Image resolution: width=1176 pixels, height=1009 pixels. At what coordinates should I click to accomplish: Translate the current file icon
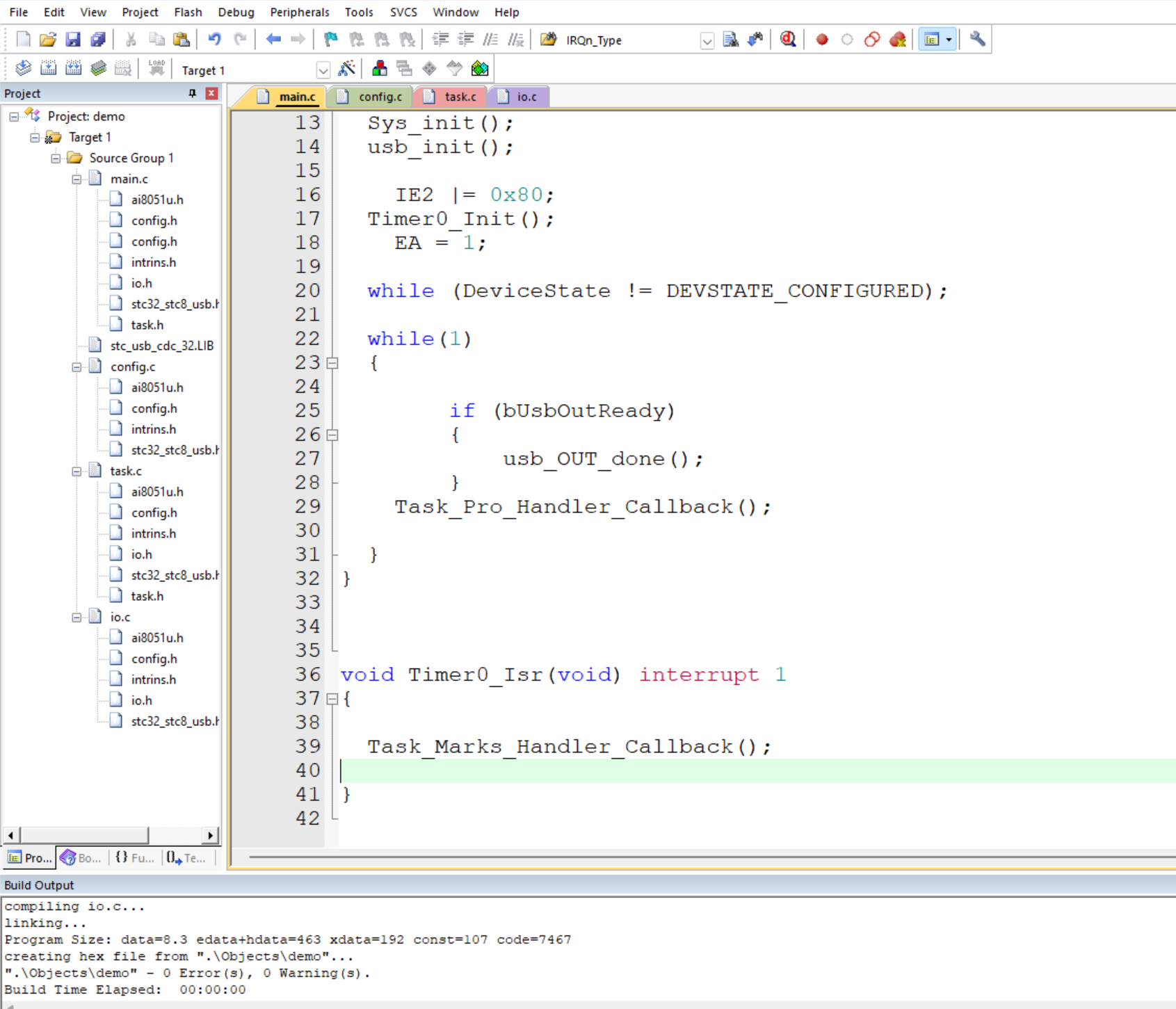click(23, 68)
